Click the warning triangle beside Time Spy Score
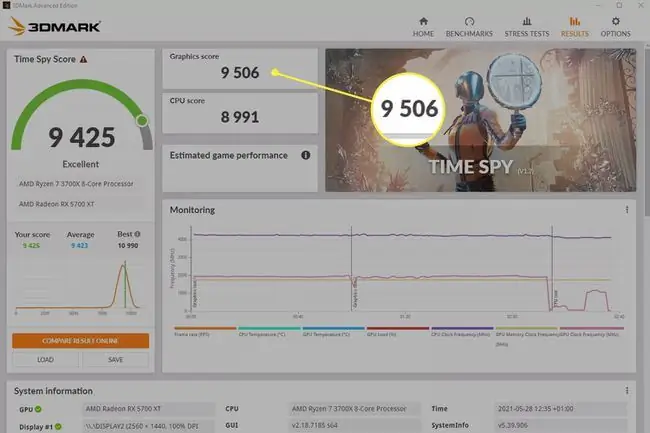Screen dimensions: 650x433 [83, 59]
